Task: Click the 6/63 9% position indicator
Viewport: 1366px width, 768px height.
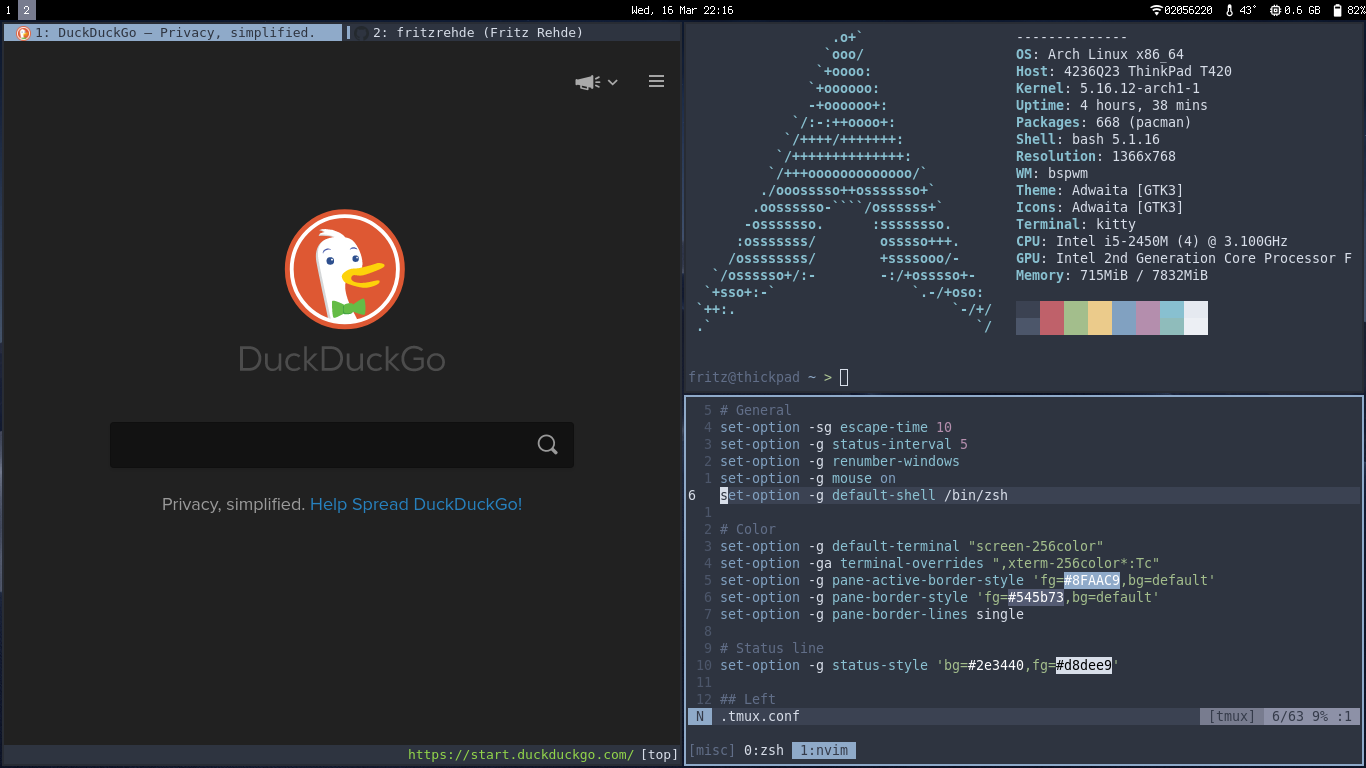Action: (1311, 716)
